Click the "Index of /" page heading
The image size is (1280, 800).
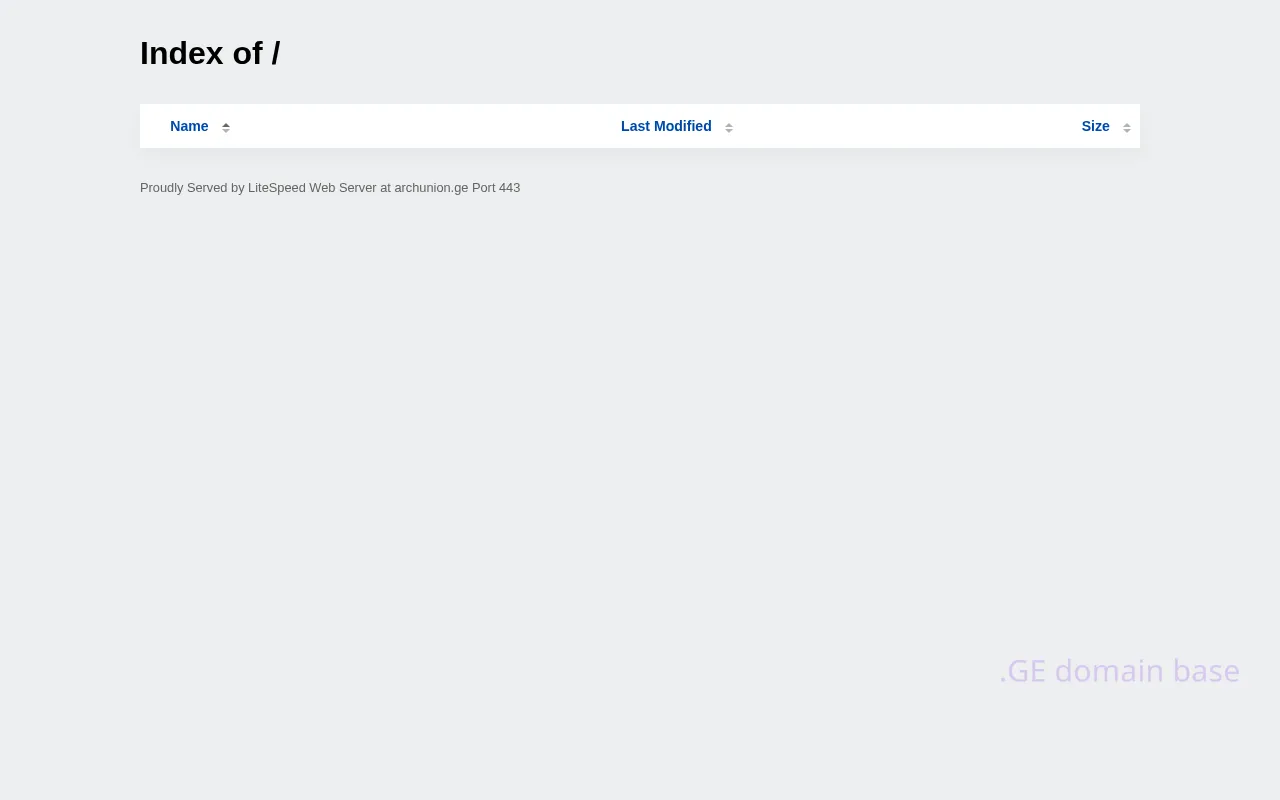[210, 54]
